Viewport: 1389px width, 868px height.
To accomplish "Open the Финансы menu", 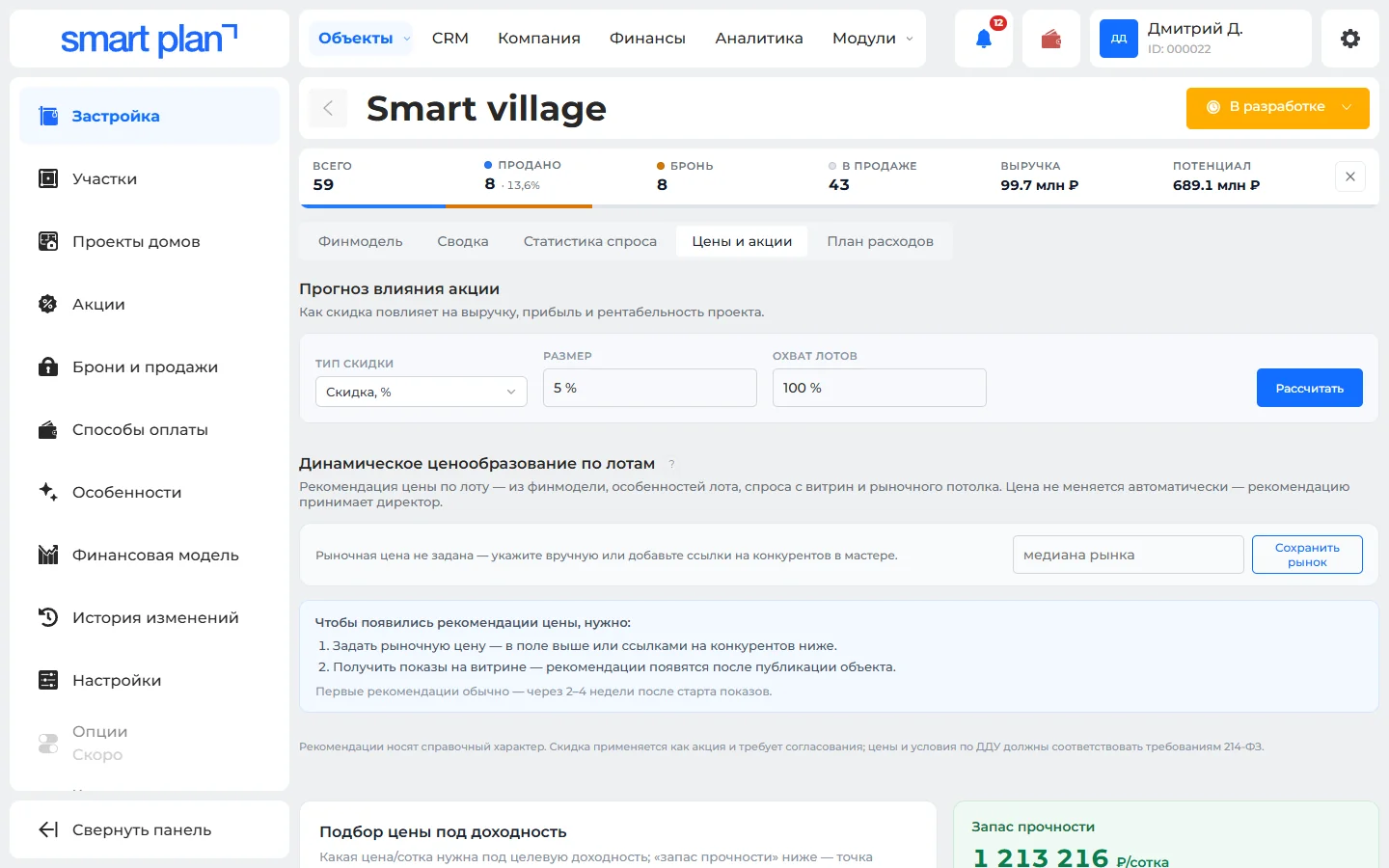I will (x=647, y=39).
